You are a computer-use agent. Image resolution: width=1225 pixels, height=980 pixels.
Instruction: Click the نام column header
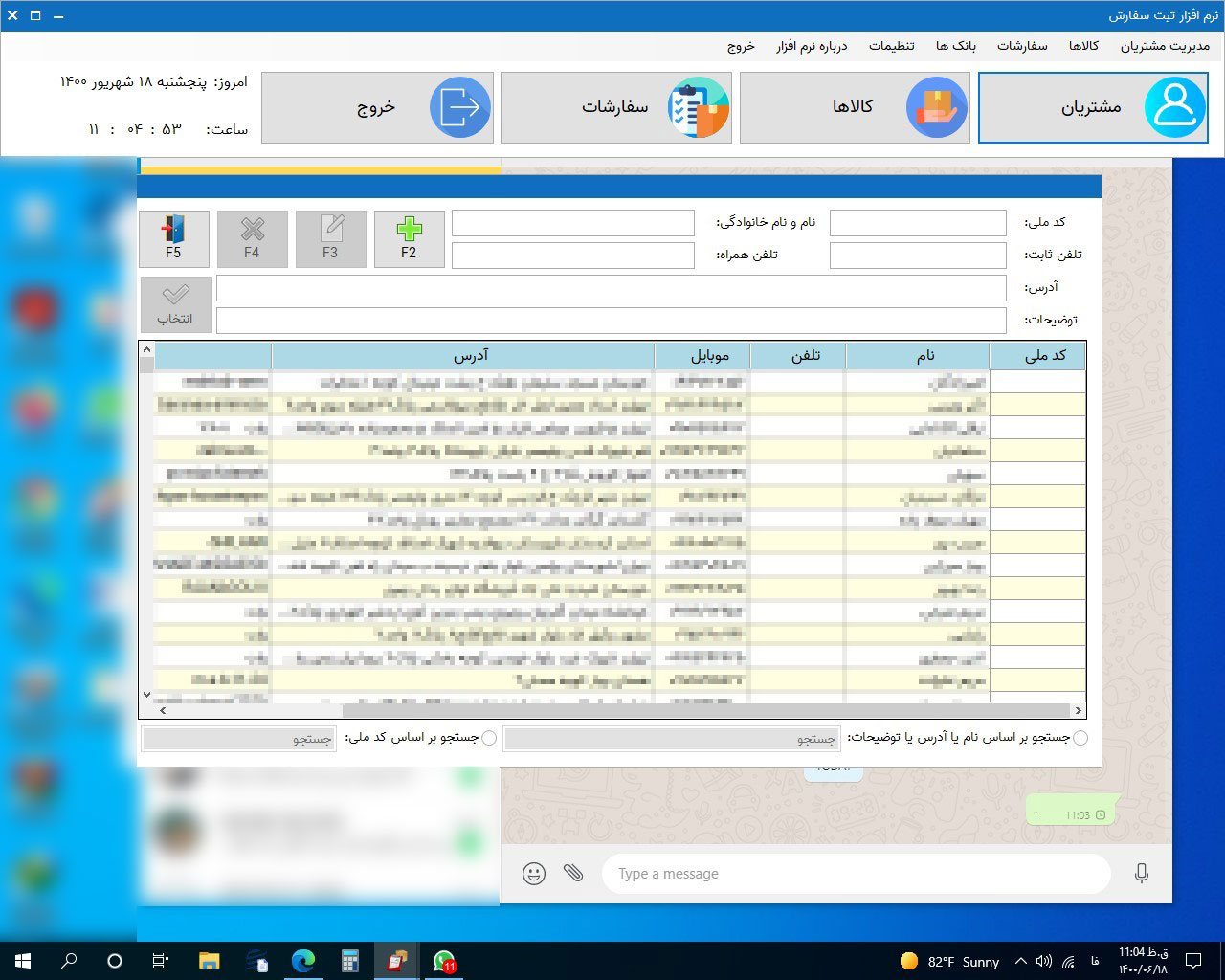[918, 356]
